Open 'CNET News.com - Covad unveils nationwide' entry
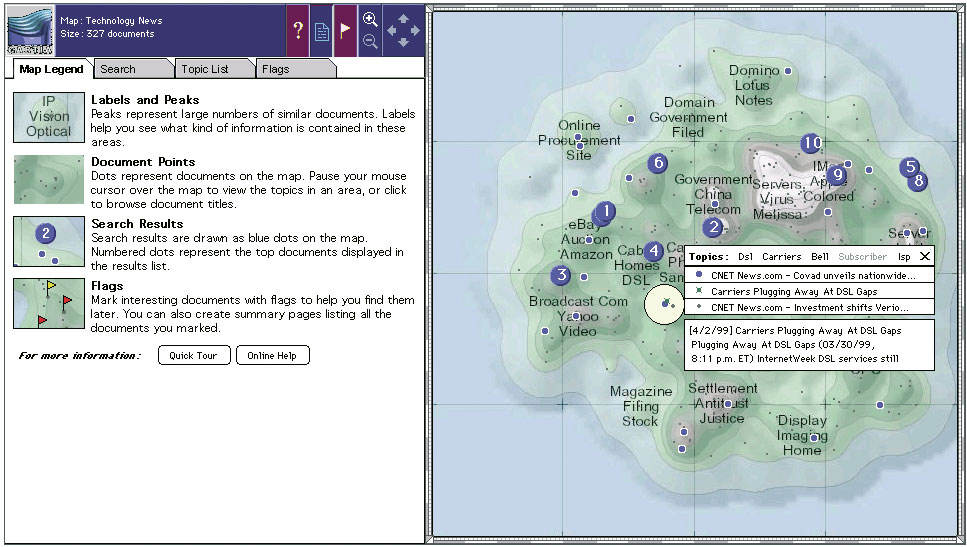This screenshot has width=967, height=547. [809, 275]
